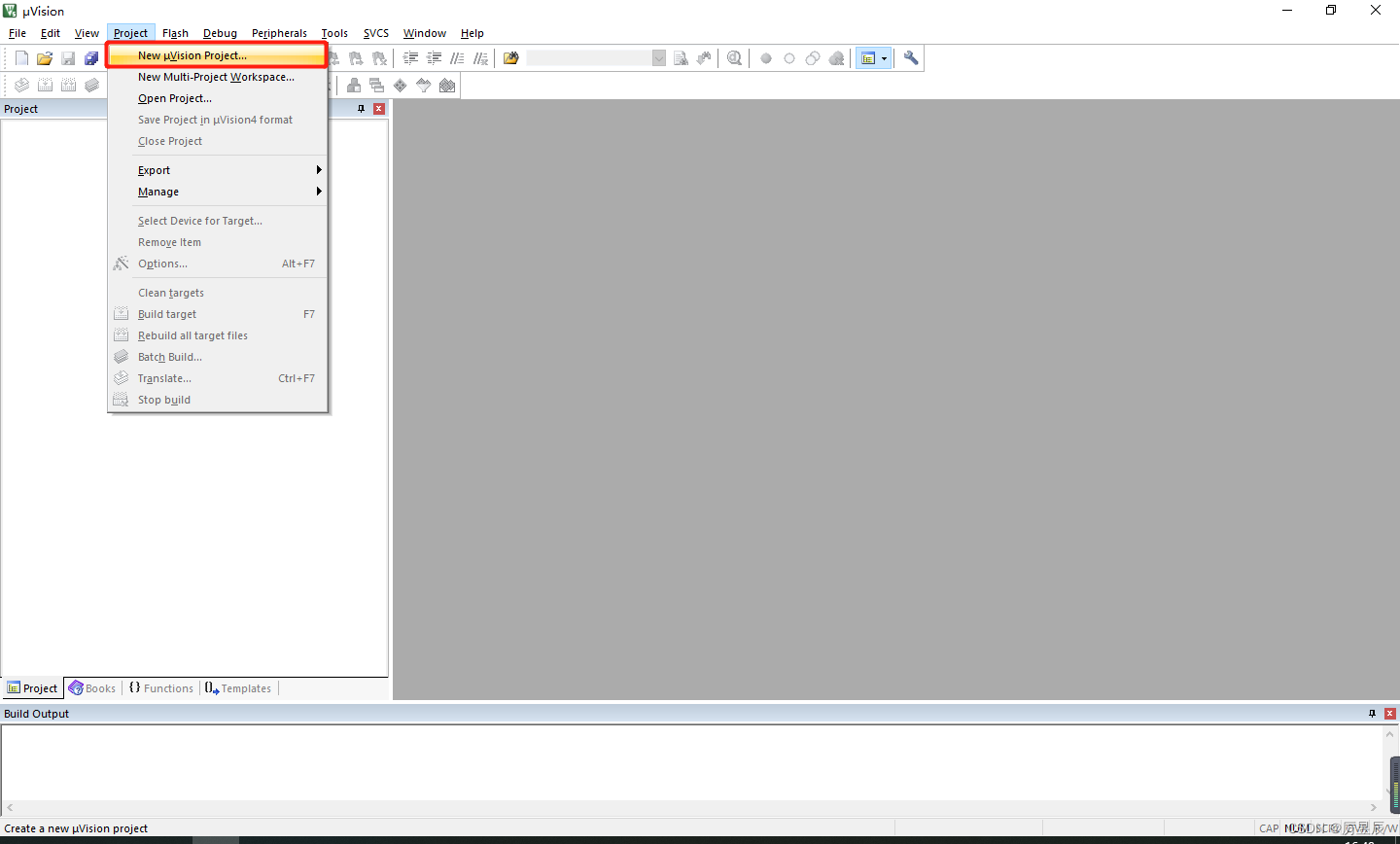The height and width of the screenshot is (844, 1400).
Task: Close the Build Output panel
Action: (x=1390, y=714)
